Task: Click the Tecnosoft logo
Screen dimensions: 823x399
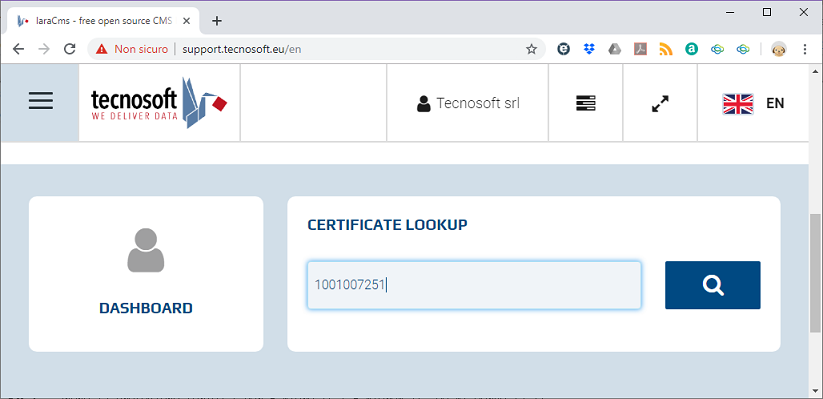Action: coord(159,103)
